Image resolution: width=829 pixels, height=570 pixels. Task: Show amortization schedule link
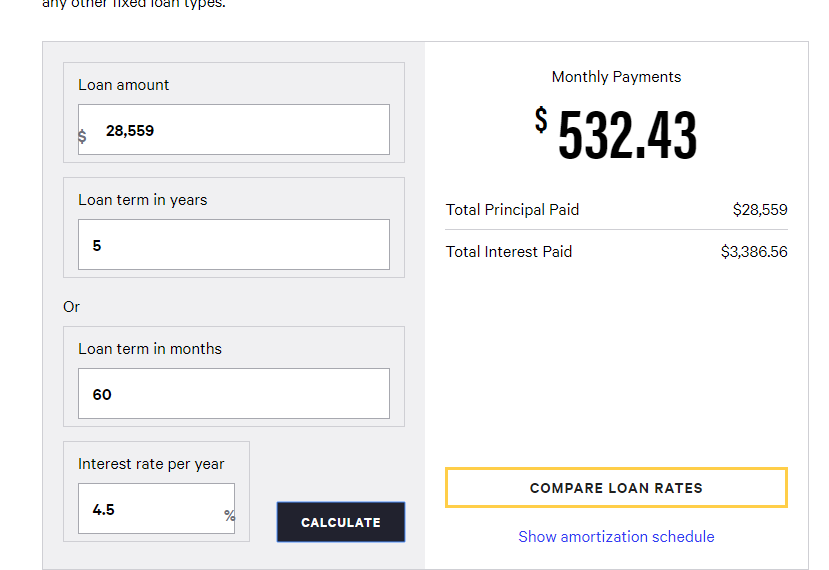click(616, 537)
